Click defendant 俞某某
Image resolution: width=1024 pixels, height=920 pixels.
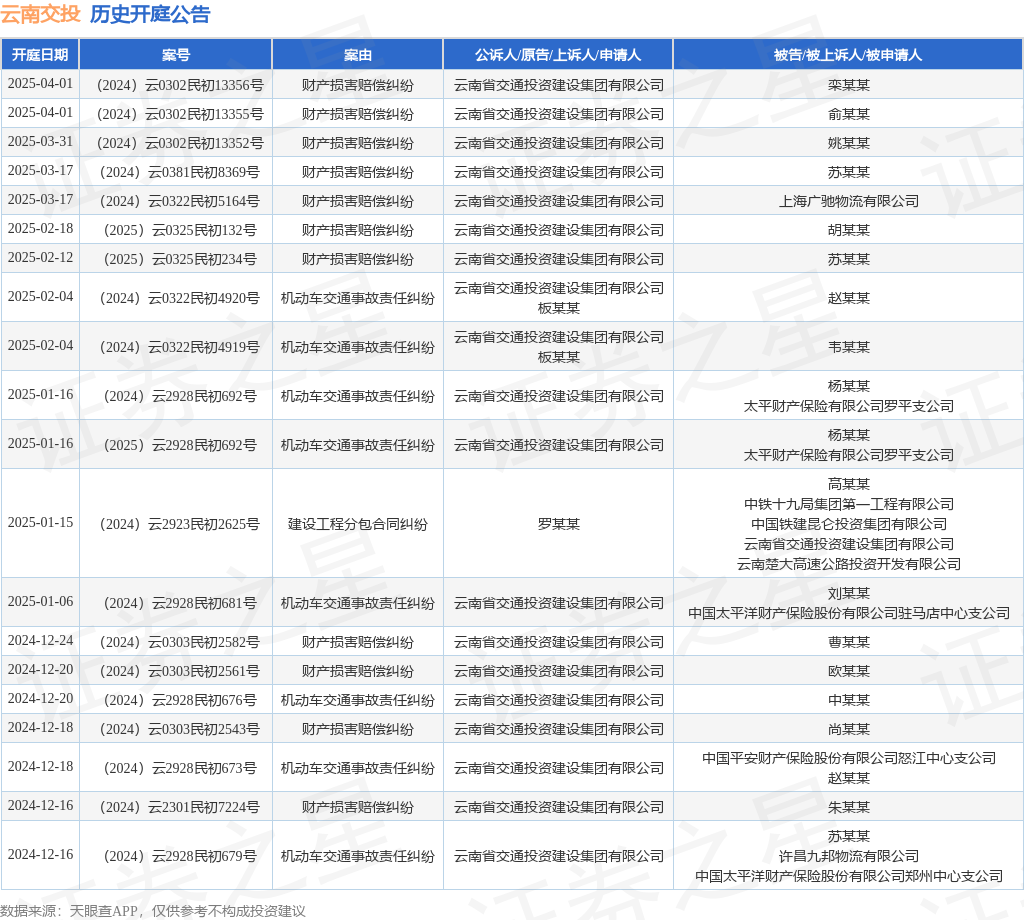click(x=848, y=114)
